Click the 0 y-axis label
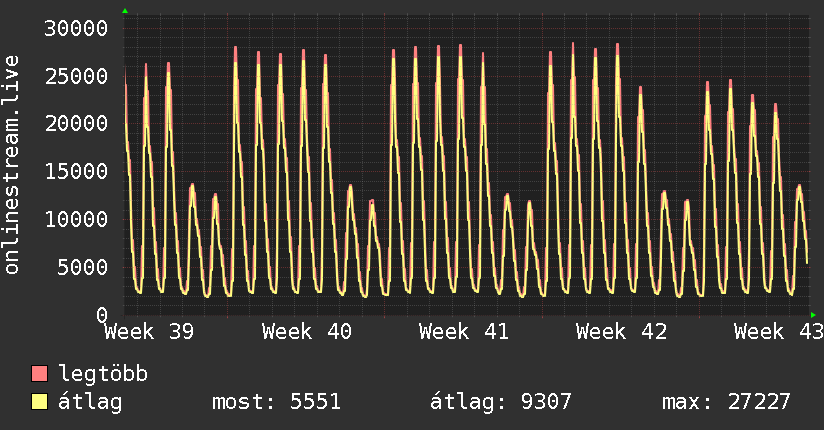This screenshot has width=824, height=430. (102, 315)
